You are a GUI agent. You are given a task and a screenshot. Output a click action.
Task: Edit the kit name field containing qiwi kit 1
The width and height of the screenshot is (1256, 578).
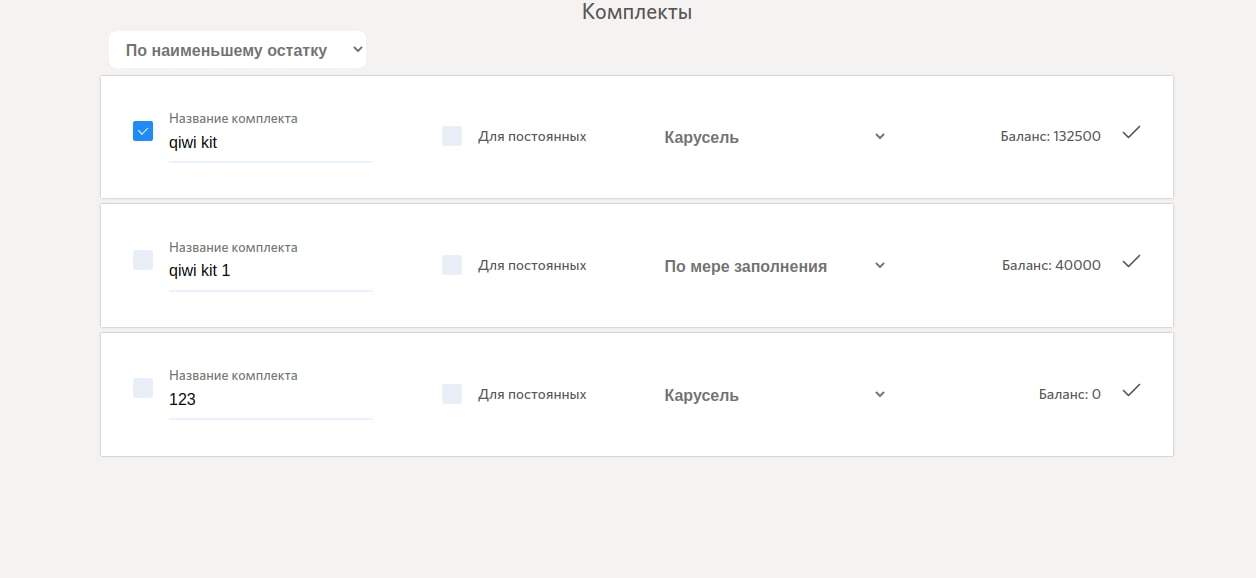click(271, 271)
